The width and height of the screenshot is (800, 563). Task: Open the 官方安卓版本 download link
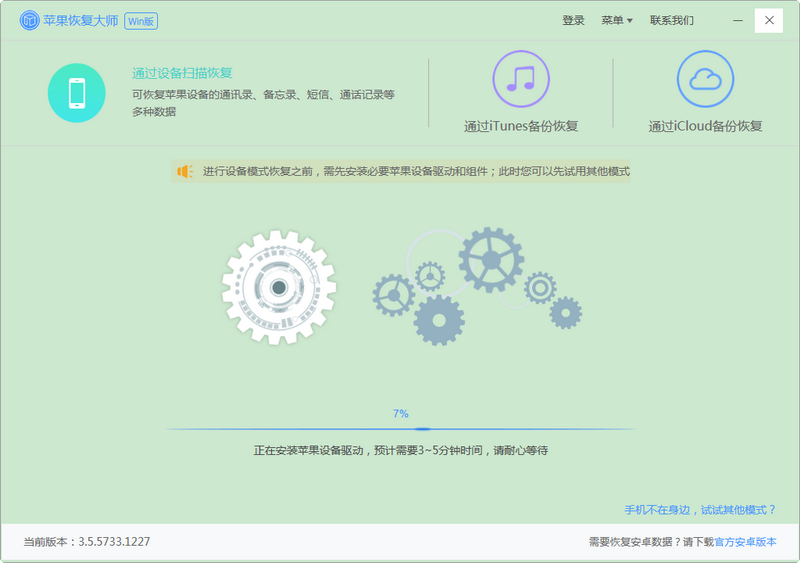point(745,542)
